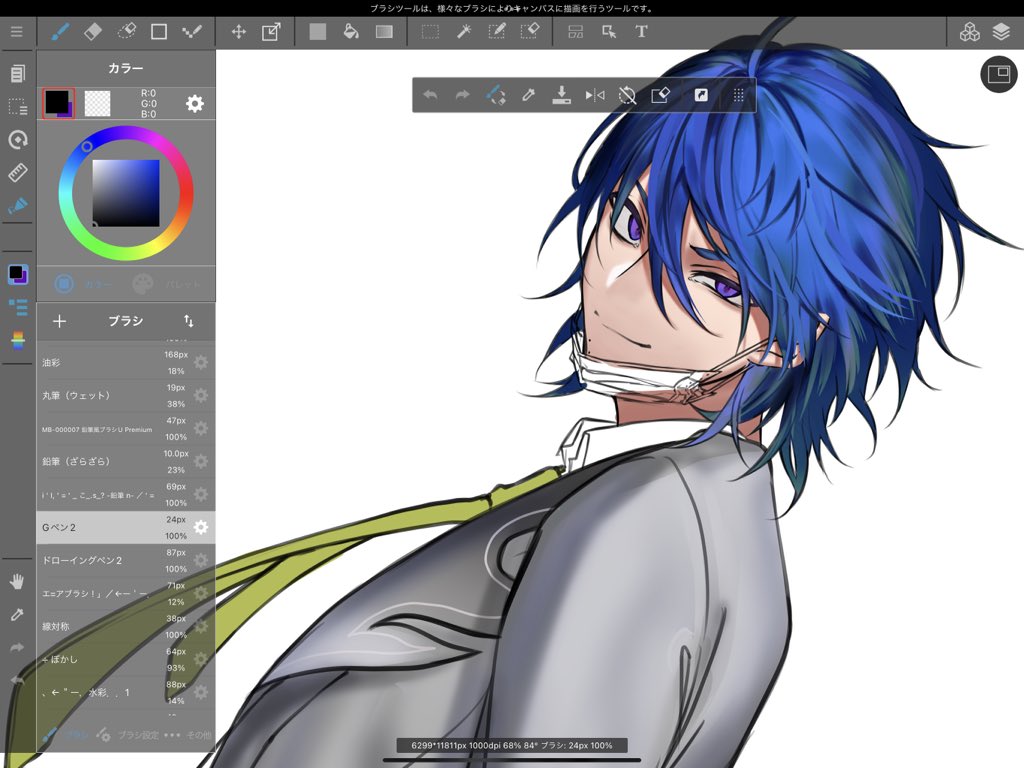Tap the full-screen arrow icon

point(700,95)
